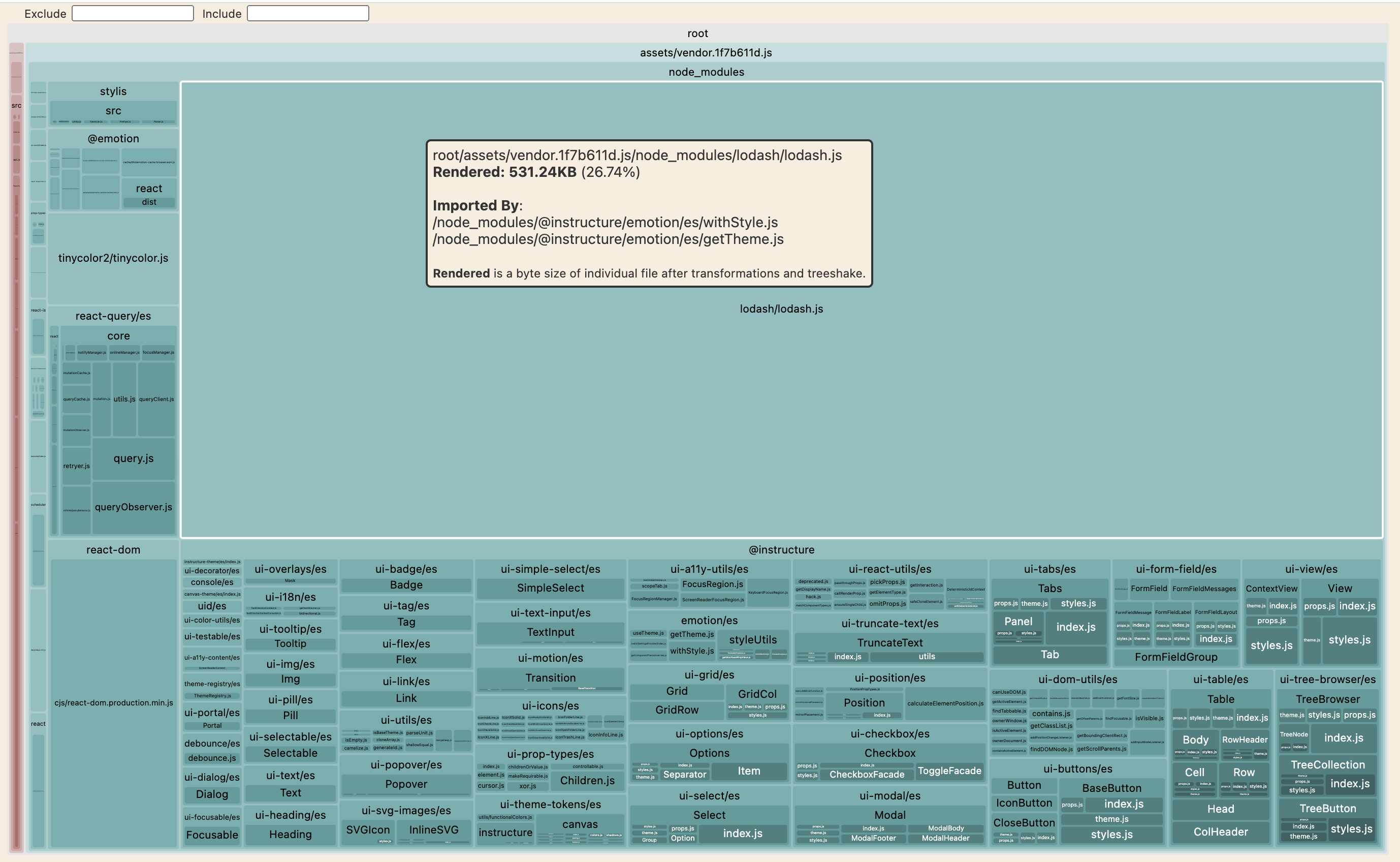Click the react-query/es core section
The width and height of the screenshot is (1400, 862).
(x=118, y=336)
